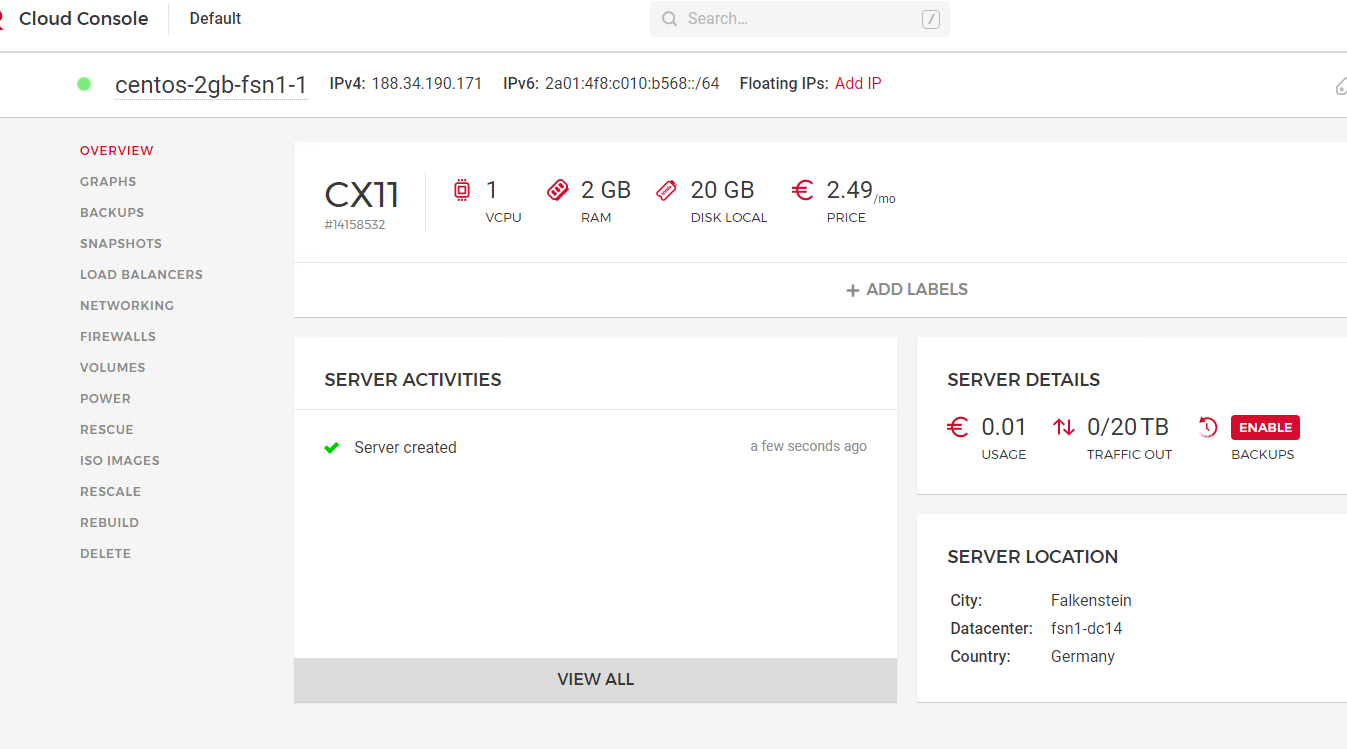The width and height of the screenshot is (1347, 749).
Task: Go to Volumes in sidebar
Action: click(113, 368)
